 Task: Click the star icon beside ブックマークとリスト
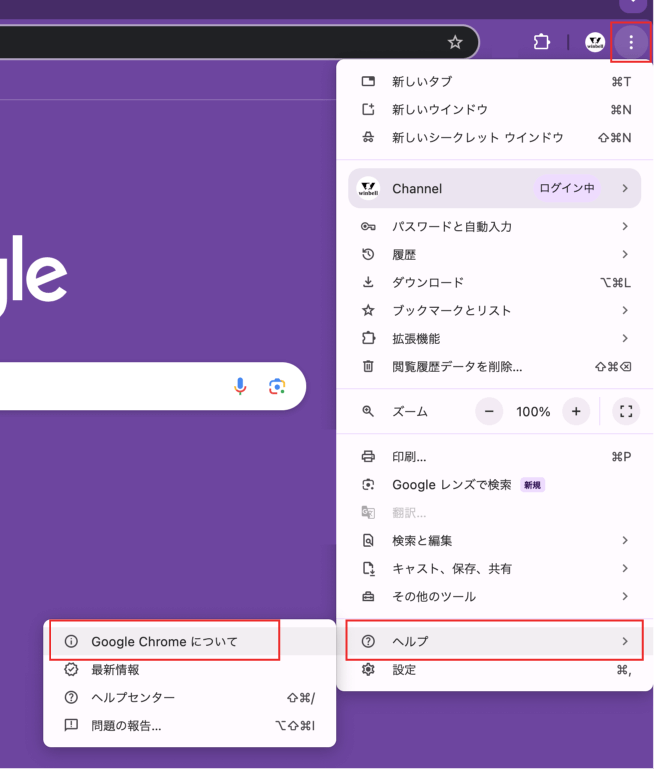tap(368, 310)
